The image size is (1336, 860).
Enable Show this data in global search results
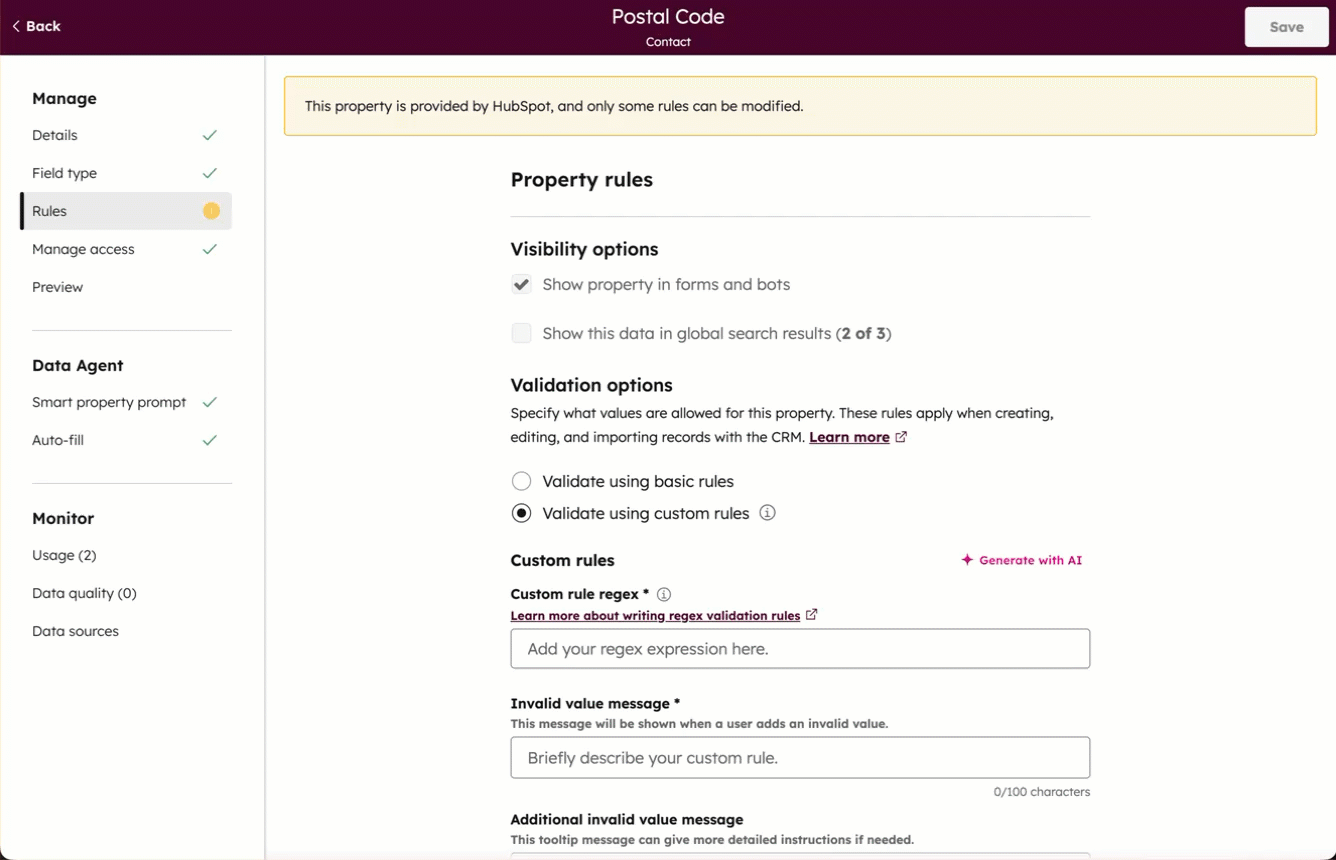tap(521, 332)
